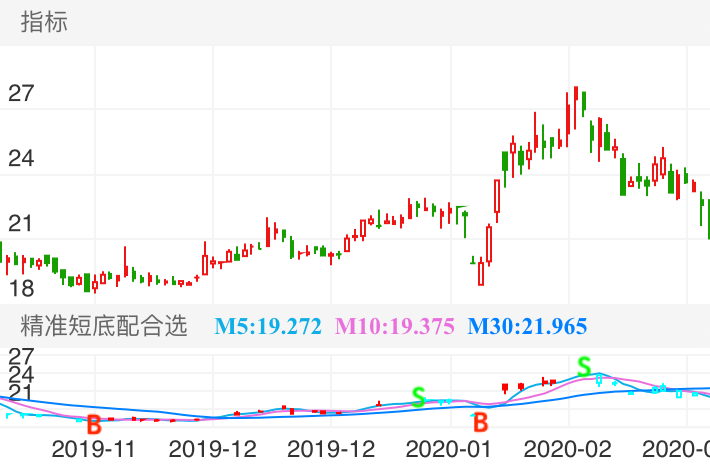Click the pink M10:19.375 label
This screenshot has width=710, height=472.
pos(395,326)
